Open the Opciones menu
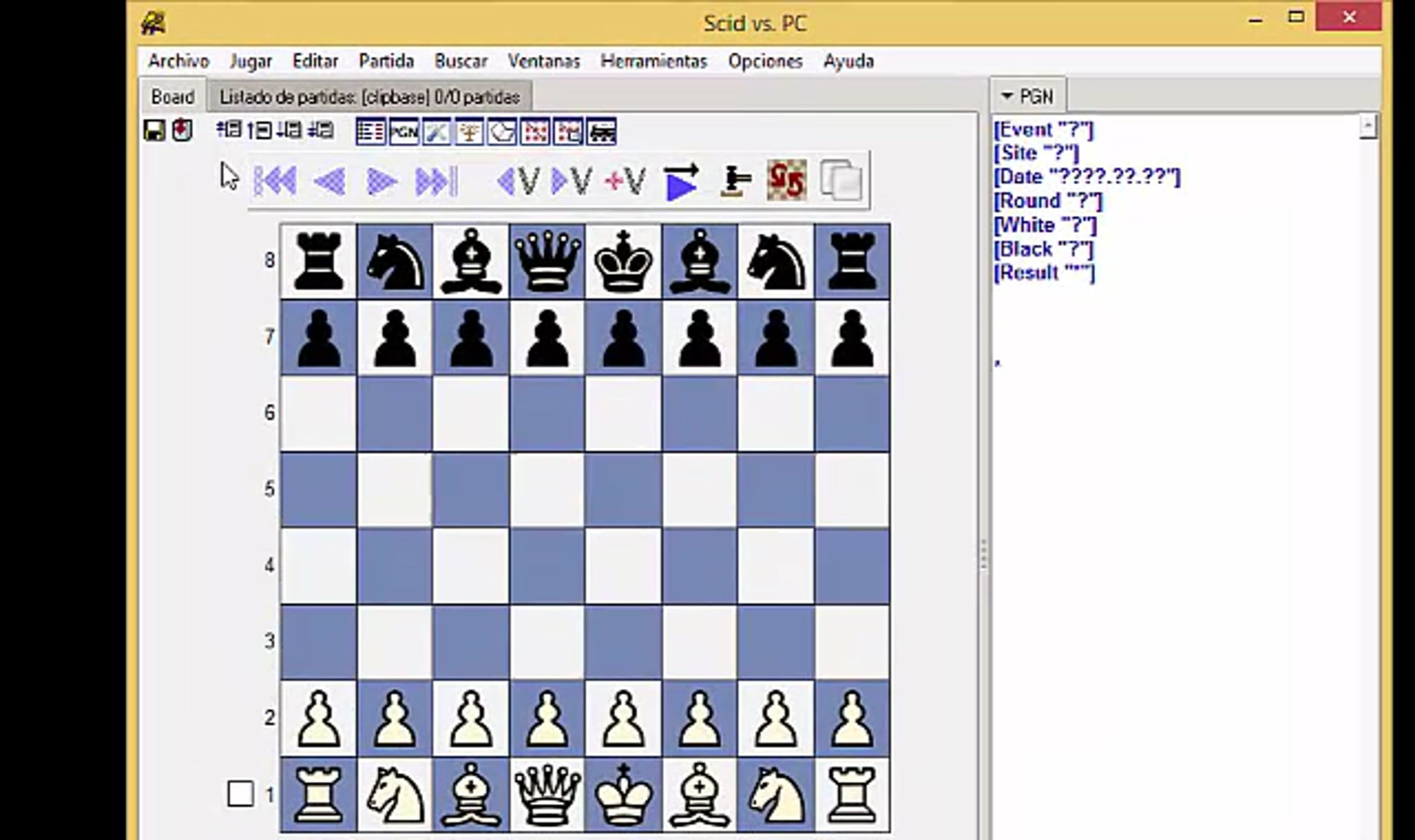Screen dimensions: 1415x840 click(x=765, y=61)
